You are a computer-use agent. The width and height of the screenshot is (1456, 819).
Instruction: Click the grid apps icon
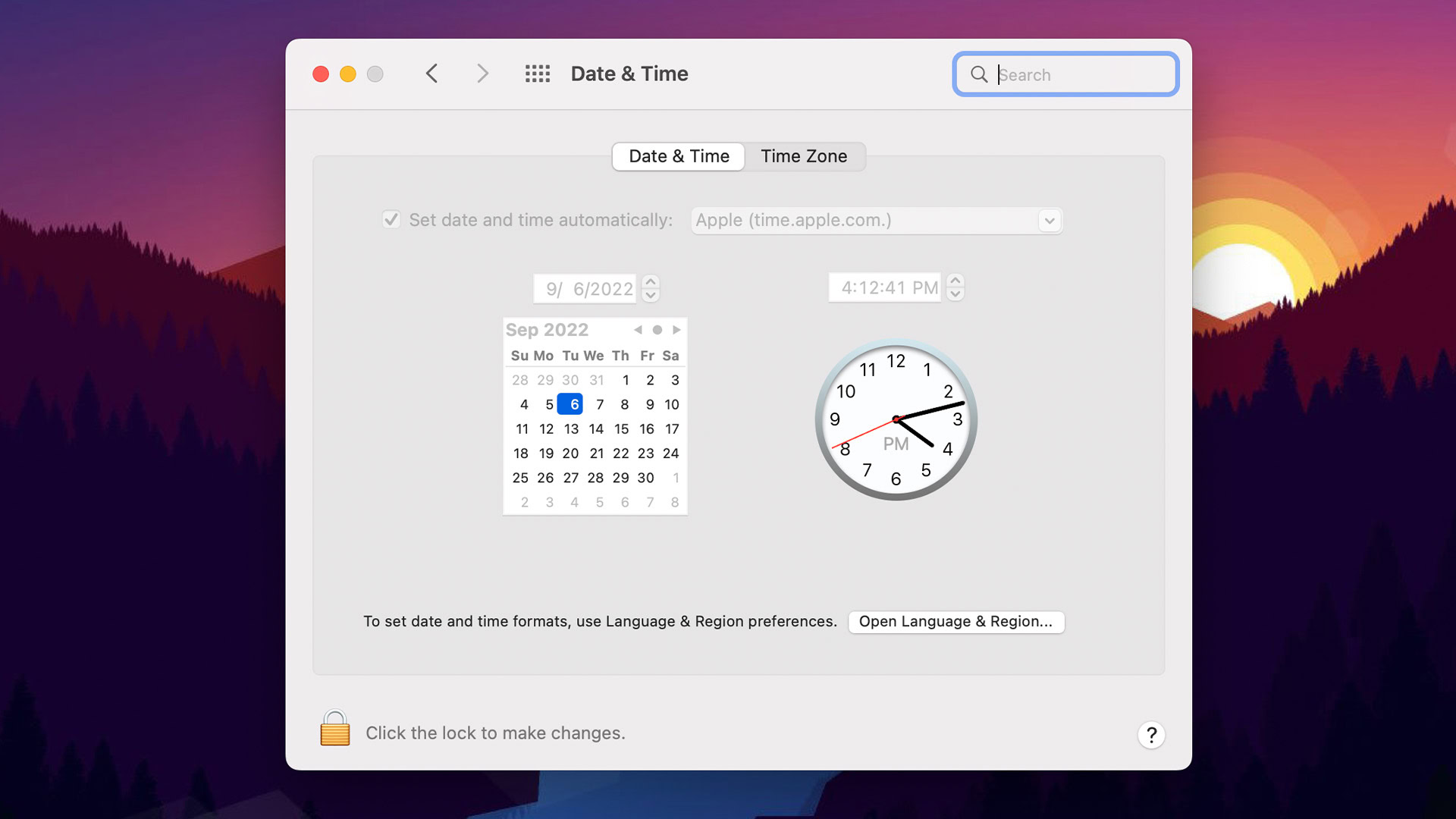[x=538, y=72]
